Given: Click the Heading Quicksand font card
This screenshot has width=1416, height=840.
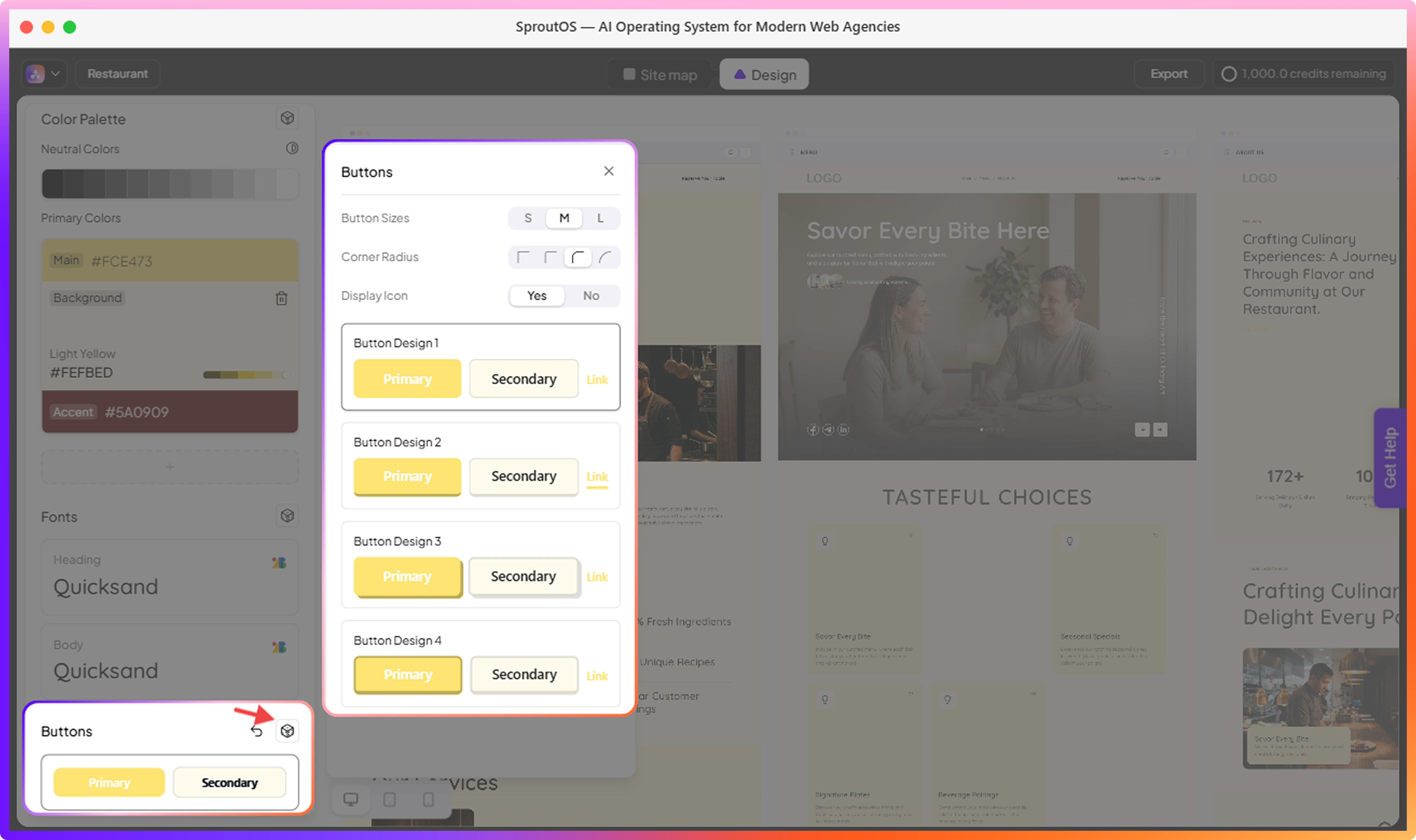Looking at the screenshot, I should click(x=170, y=577).
